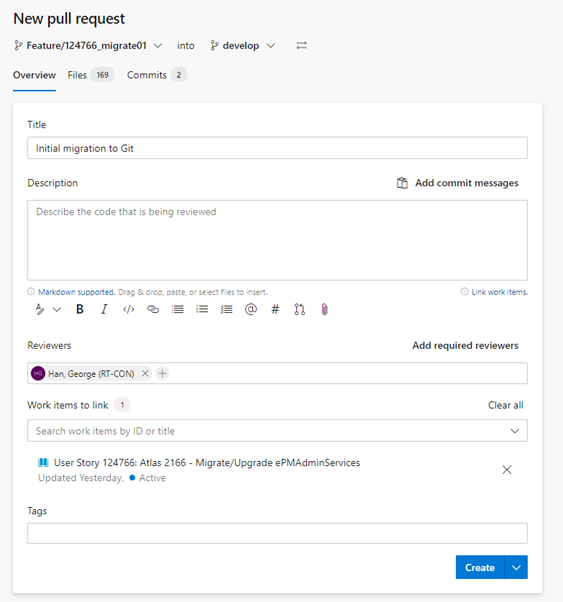Expand the work items search dropdown chevron
563x602 pixels.
tap(515, 431)
